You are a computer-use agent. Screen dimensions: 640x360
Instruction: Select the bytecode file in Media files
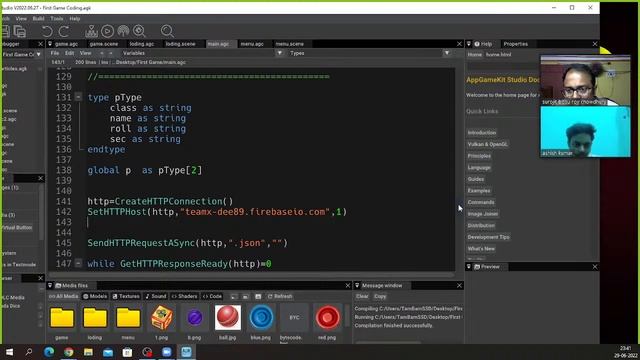tap(294, 318)
